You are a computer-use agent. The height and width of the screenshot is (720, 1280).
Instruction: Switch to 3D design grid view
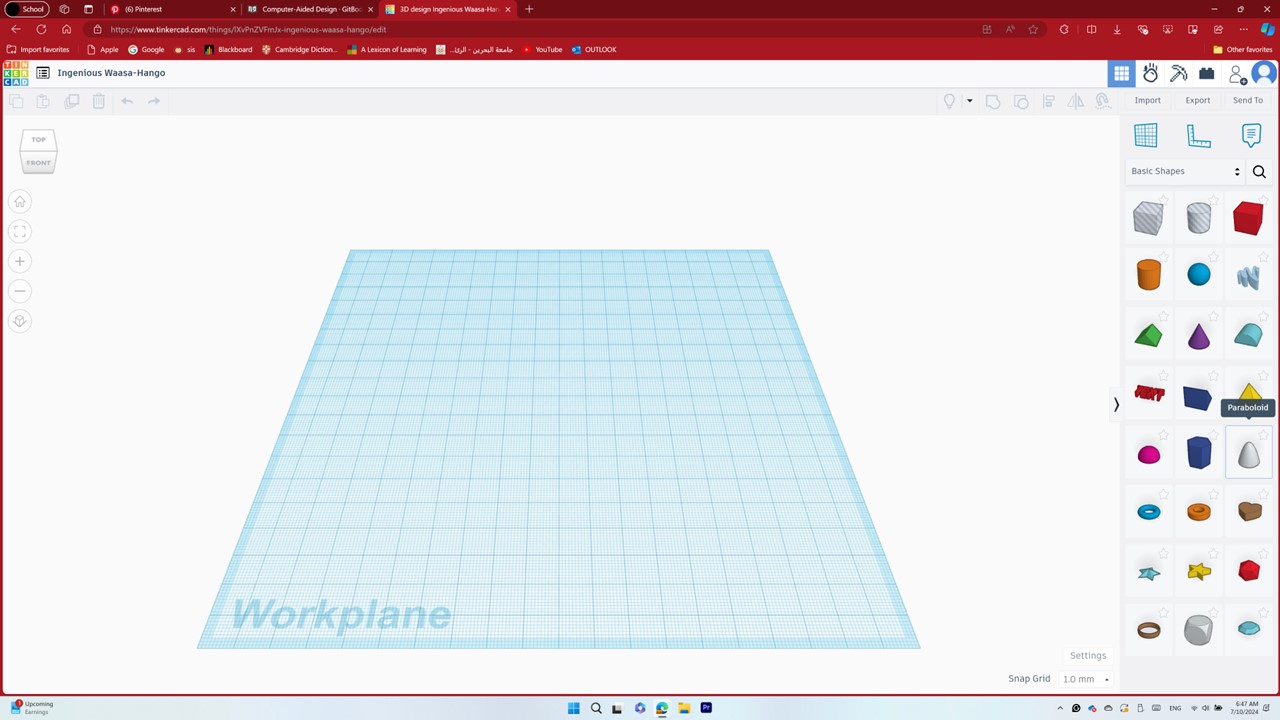pyautogui.click(x=1121, y=73)
